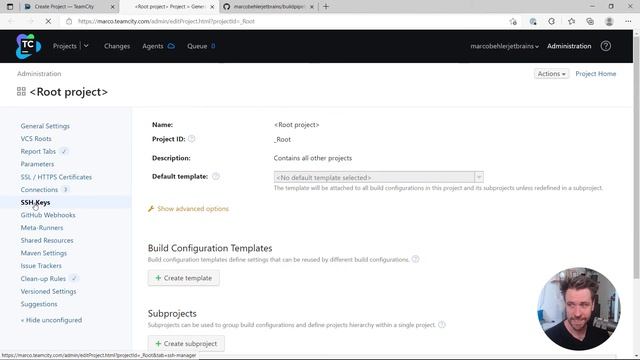Image resolution: width=640 pixels, height=360 pixels.
Task: Click the add-to-favorites star plus icon
Action: pos(513,21)
